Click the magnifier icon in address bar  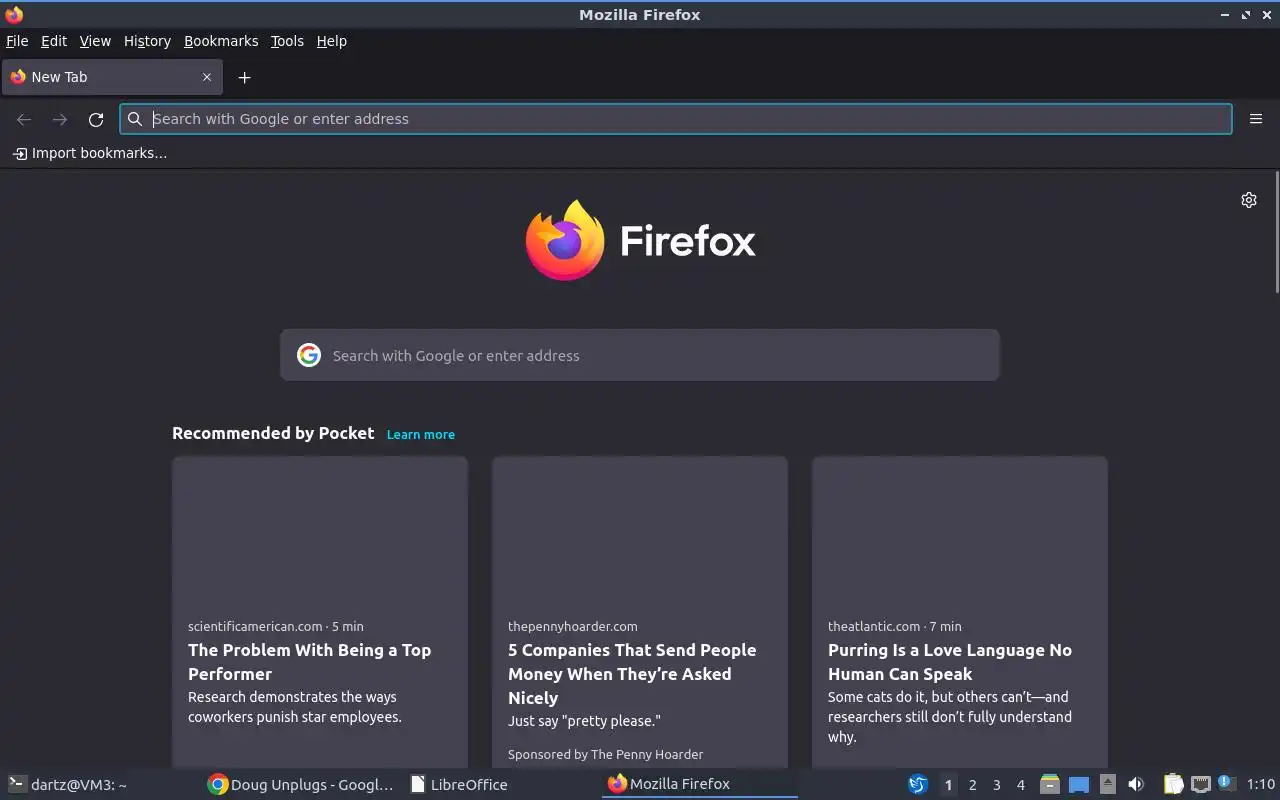[x=135, y=119]
